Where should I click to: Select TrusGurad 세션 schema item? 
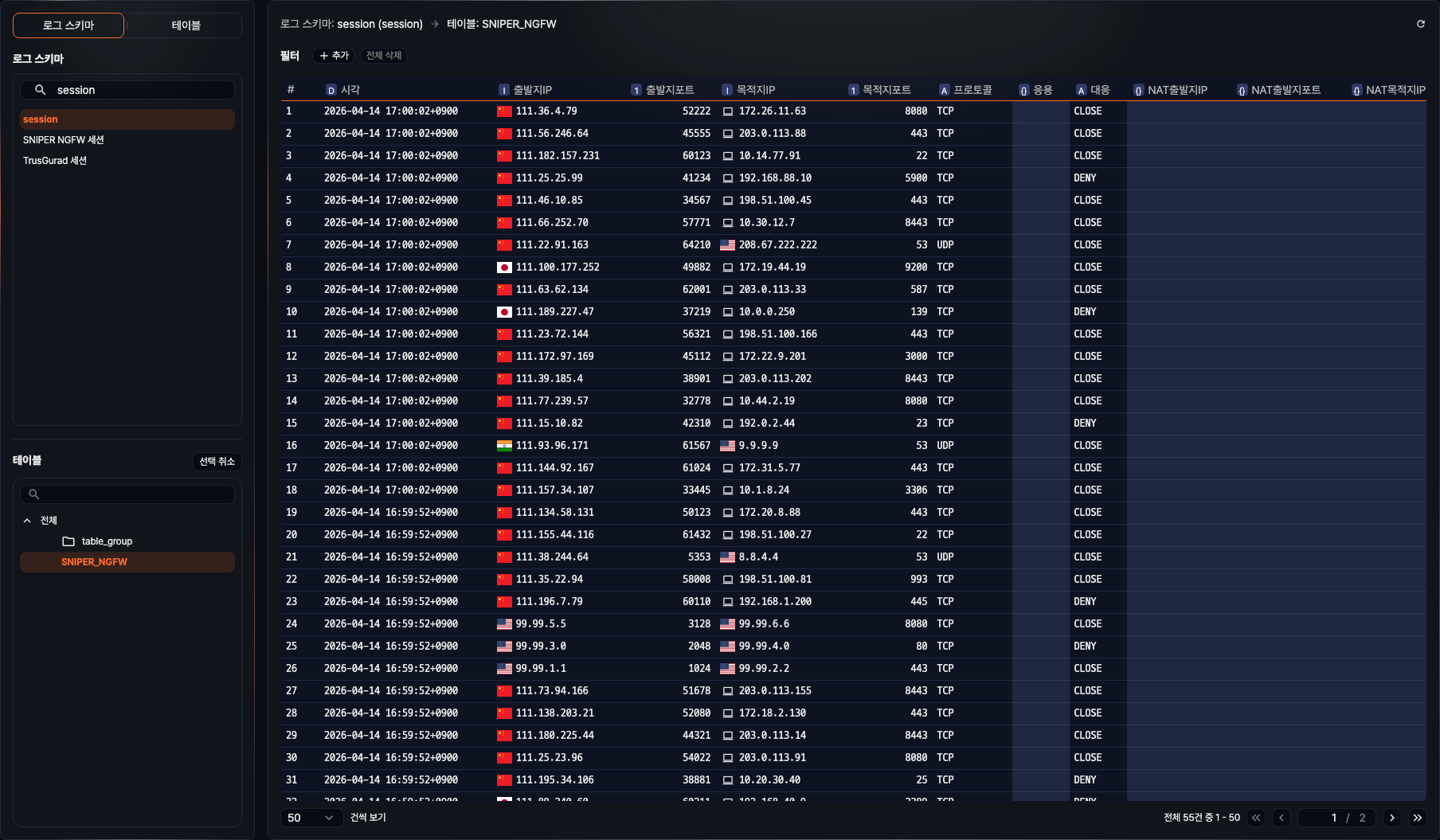coord(55,161)
